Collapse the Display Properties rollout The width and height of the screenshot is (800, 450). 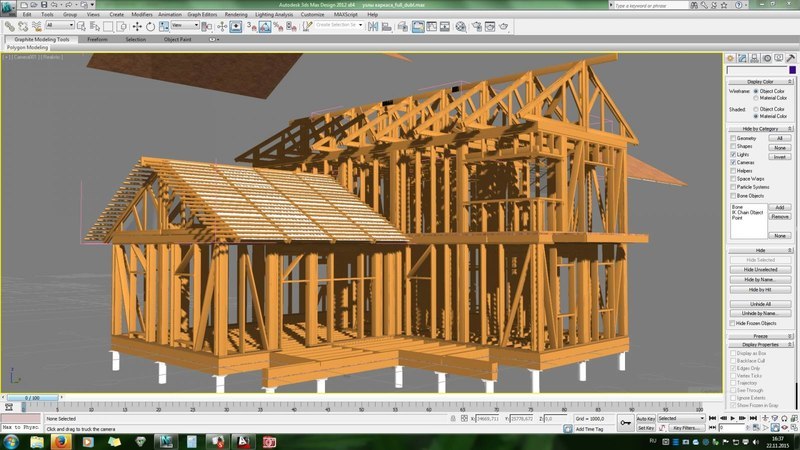(760, 344)
